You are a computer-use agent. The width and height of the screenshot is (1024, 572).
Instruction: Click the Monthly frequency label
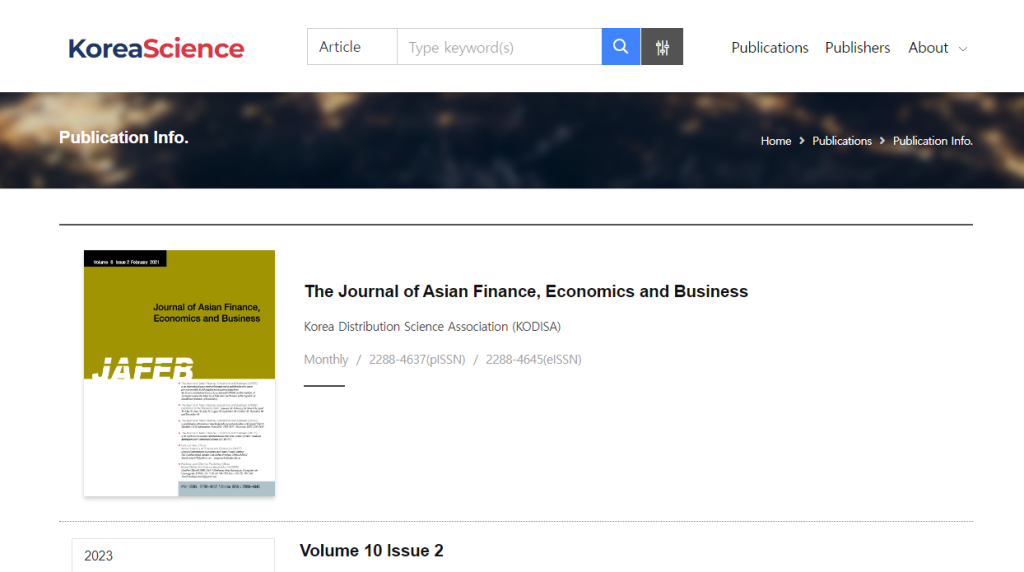[x=326, y=359]
